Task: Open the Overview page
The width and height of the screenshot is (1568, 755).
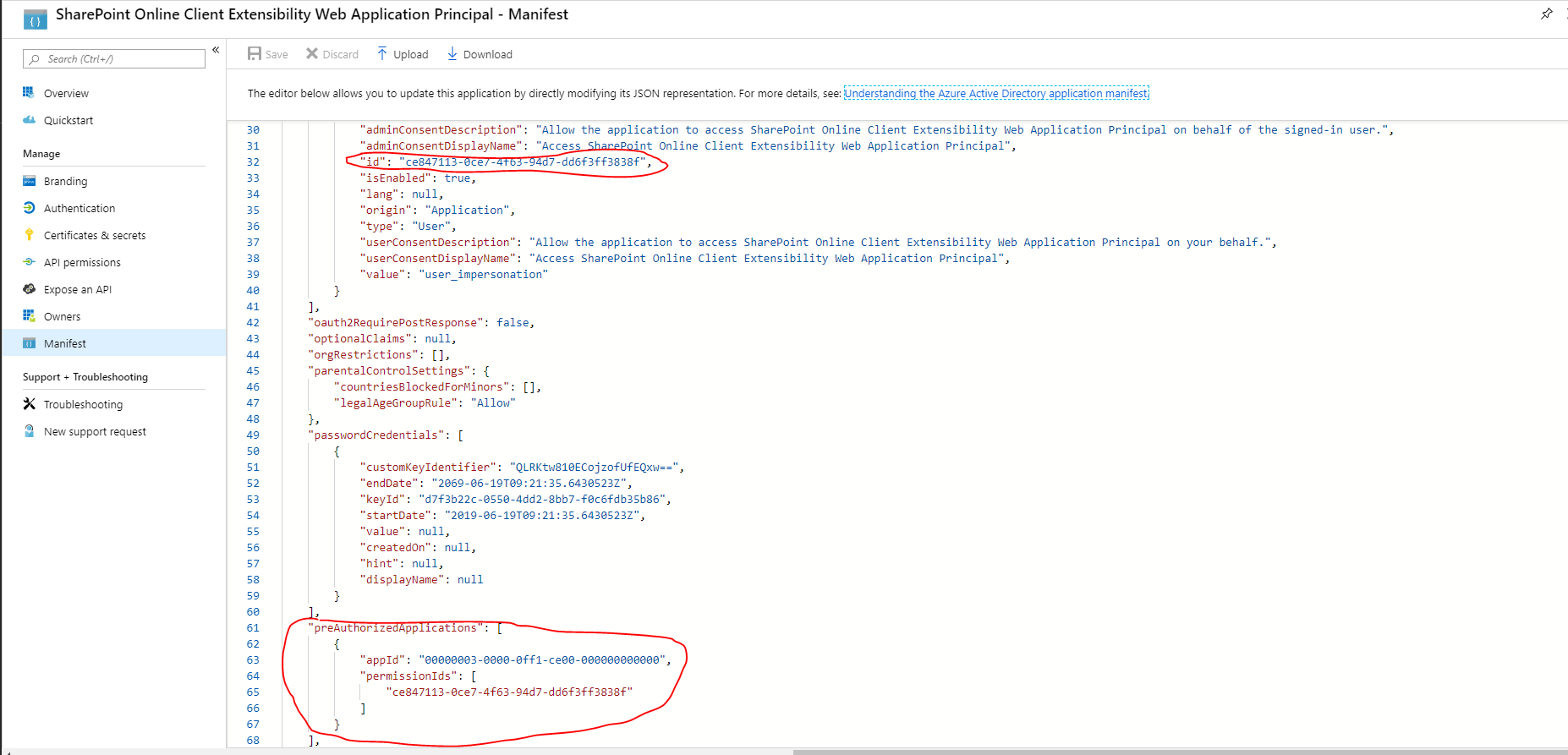Action: pyautogui.click(x=66, y=93)
